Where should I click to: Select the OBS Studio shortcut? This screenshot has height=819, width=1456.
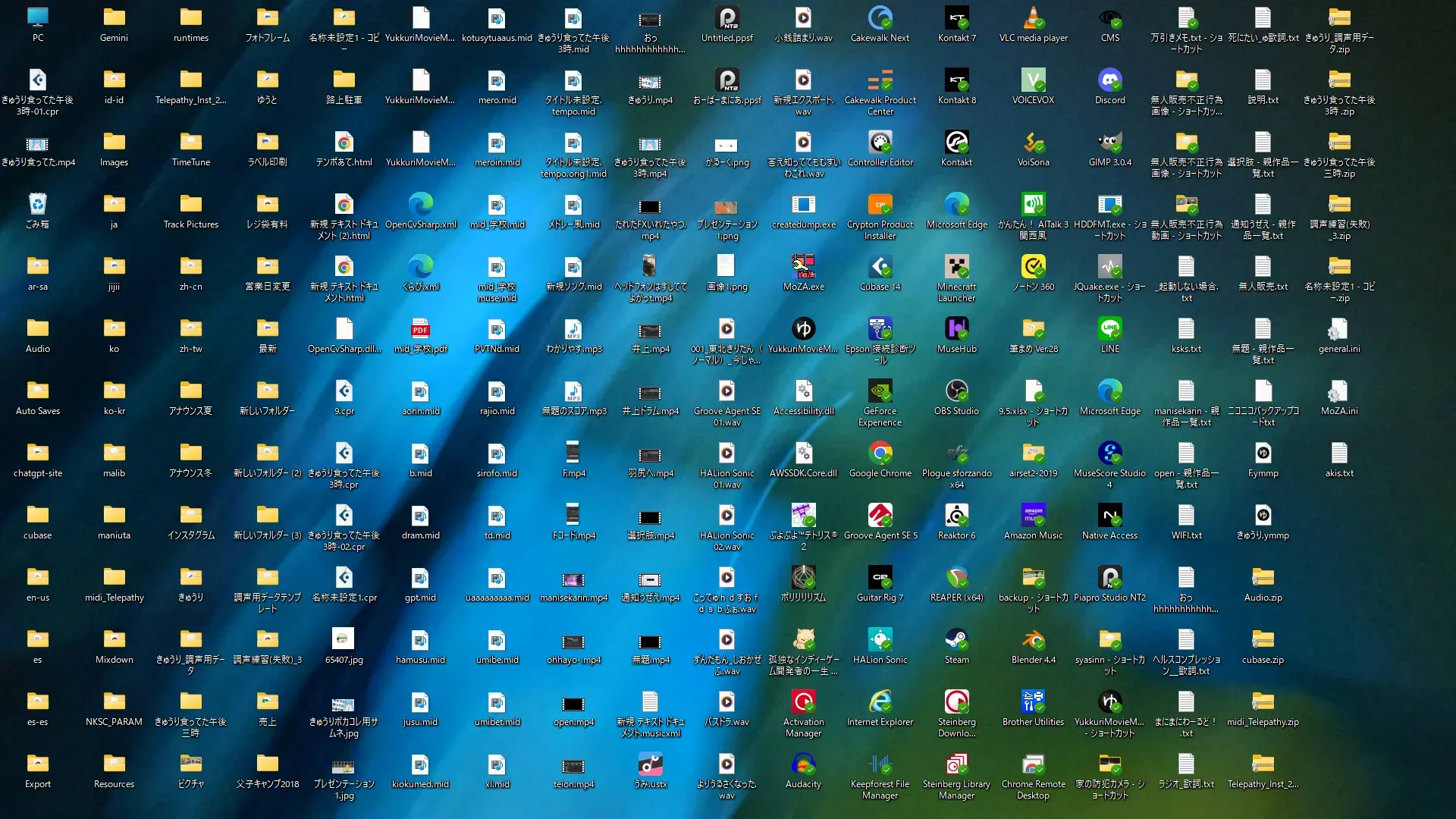(956, 391)
